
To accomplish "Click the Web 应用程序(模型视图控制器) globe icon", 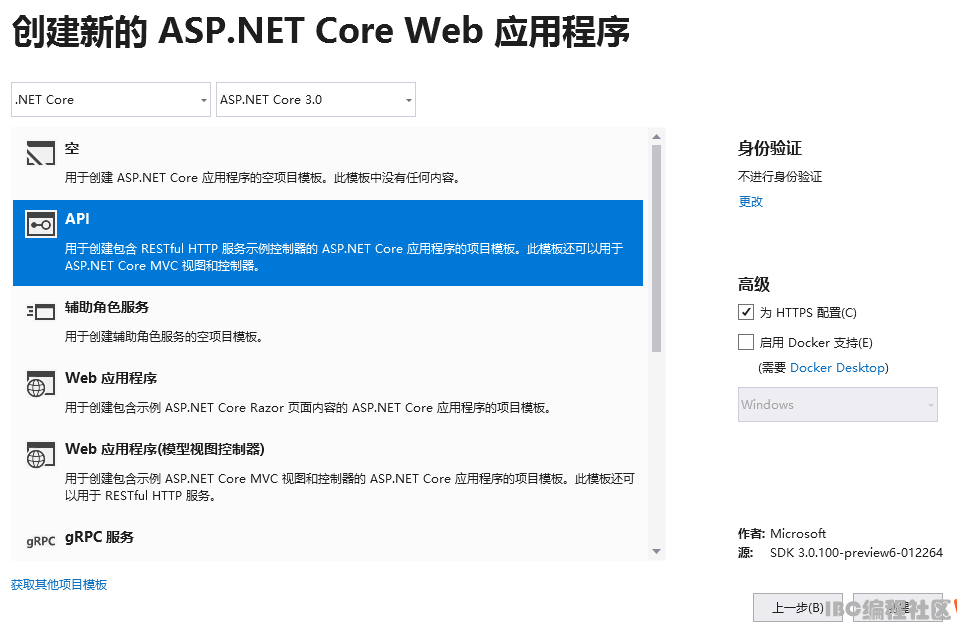I will [x=41, y=455].
